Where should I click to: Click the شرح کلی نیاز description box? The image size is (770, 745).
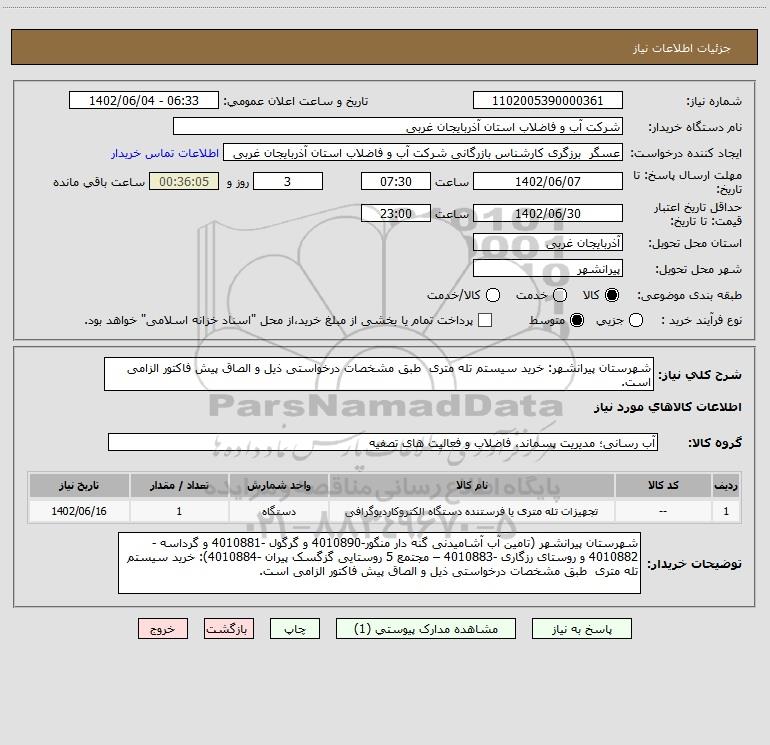click(x=379, y=375)
